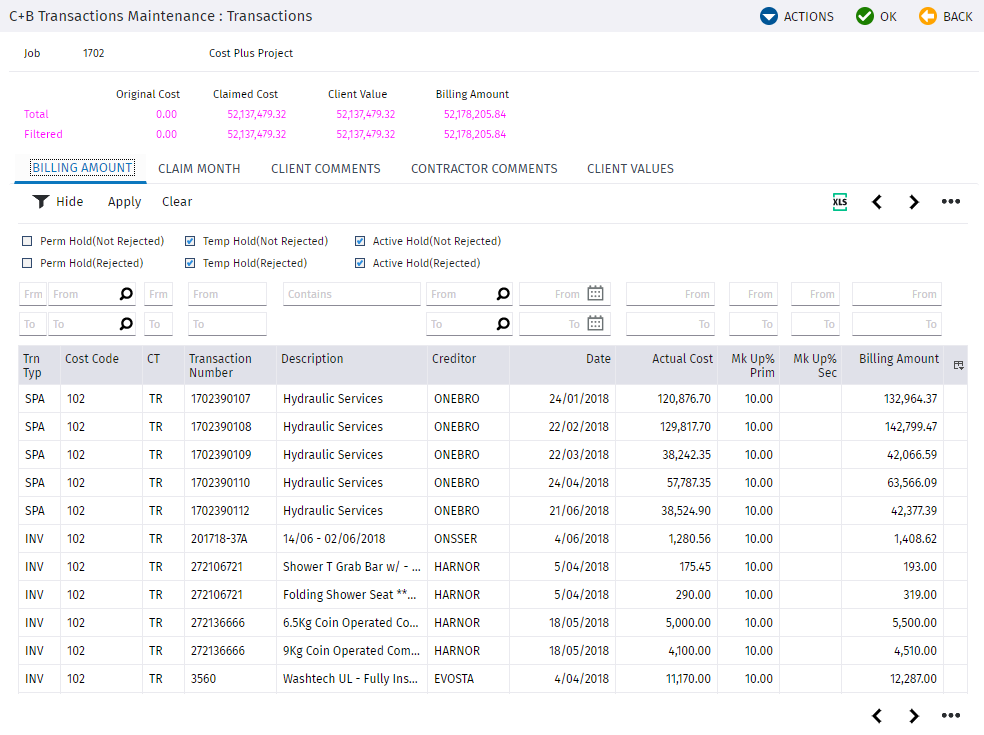Open the CONTRACTOR COMMENTS tab
Viewport: 984px width, 735px height.
point(484,169)
